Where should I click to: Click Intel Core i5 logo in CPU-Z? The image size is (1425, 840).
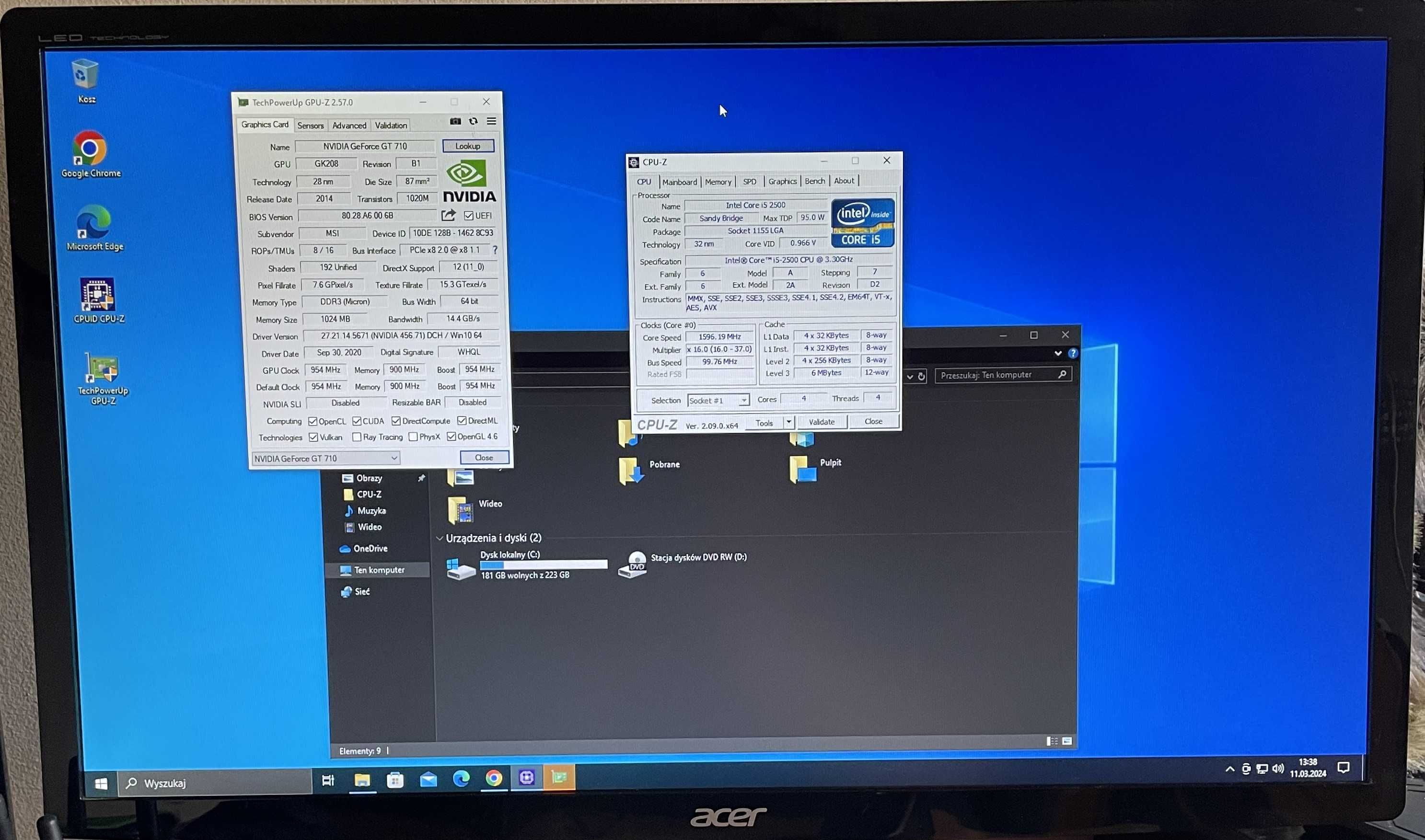click(x=863, y=222)
